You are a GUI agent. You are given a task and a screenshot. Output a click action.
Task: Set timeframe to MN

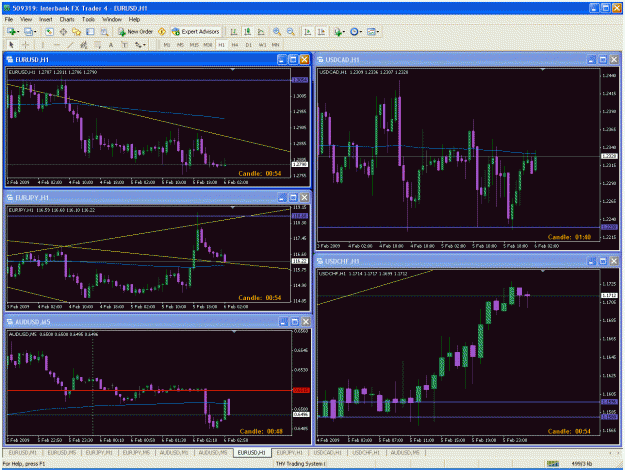click(x=275, y=45)
